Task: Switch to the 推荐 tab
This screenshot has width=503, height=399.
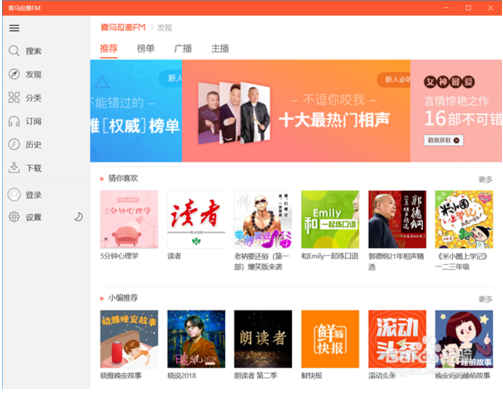Action: 109,49
